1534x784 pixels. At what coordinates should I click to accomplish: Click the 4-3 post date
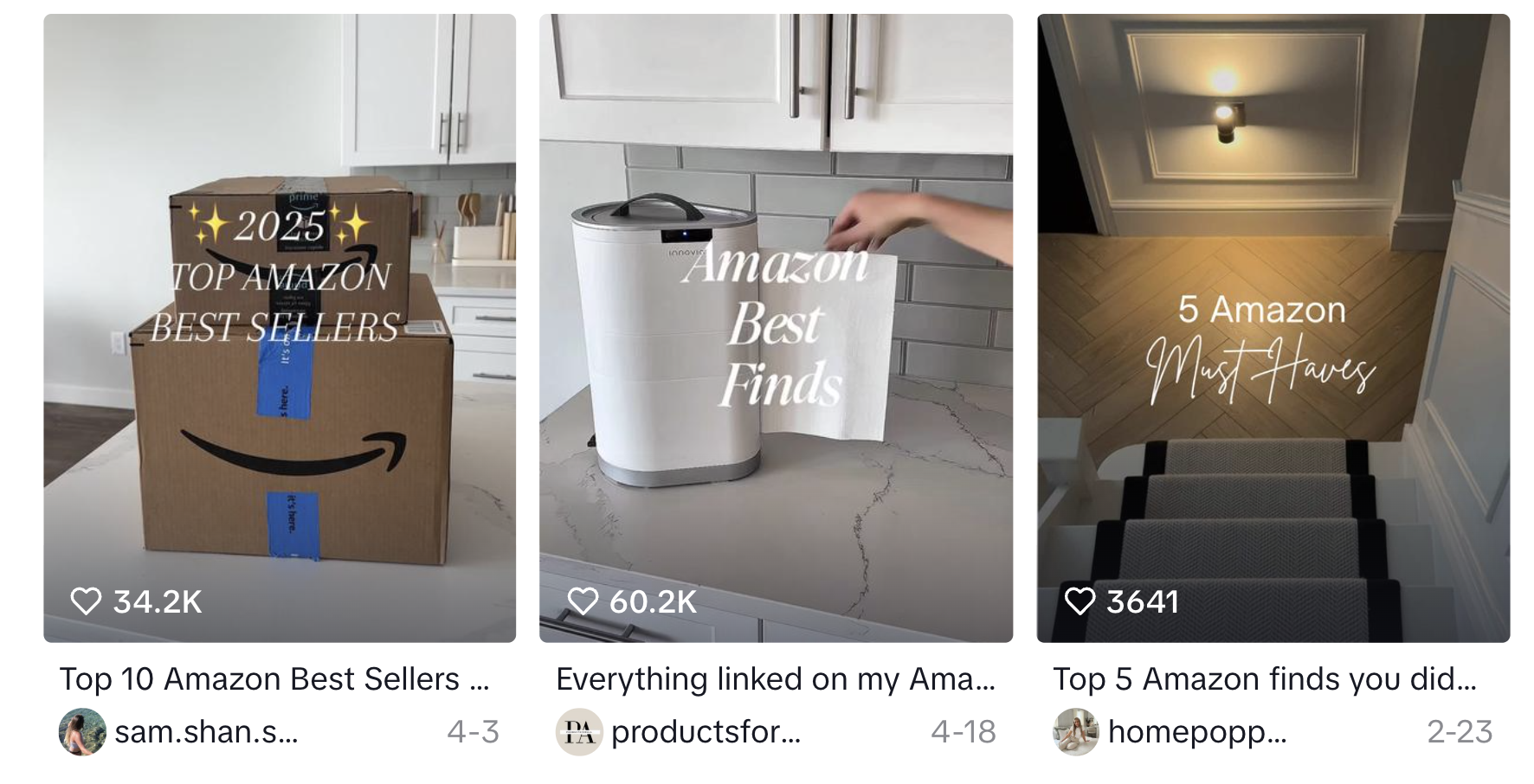pyautogui.click(x=474, y=732)
